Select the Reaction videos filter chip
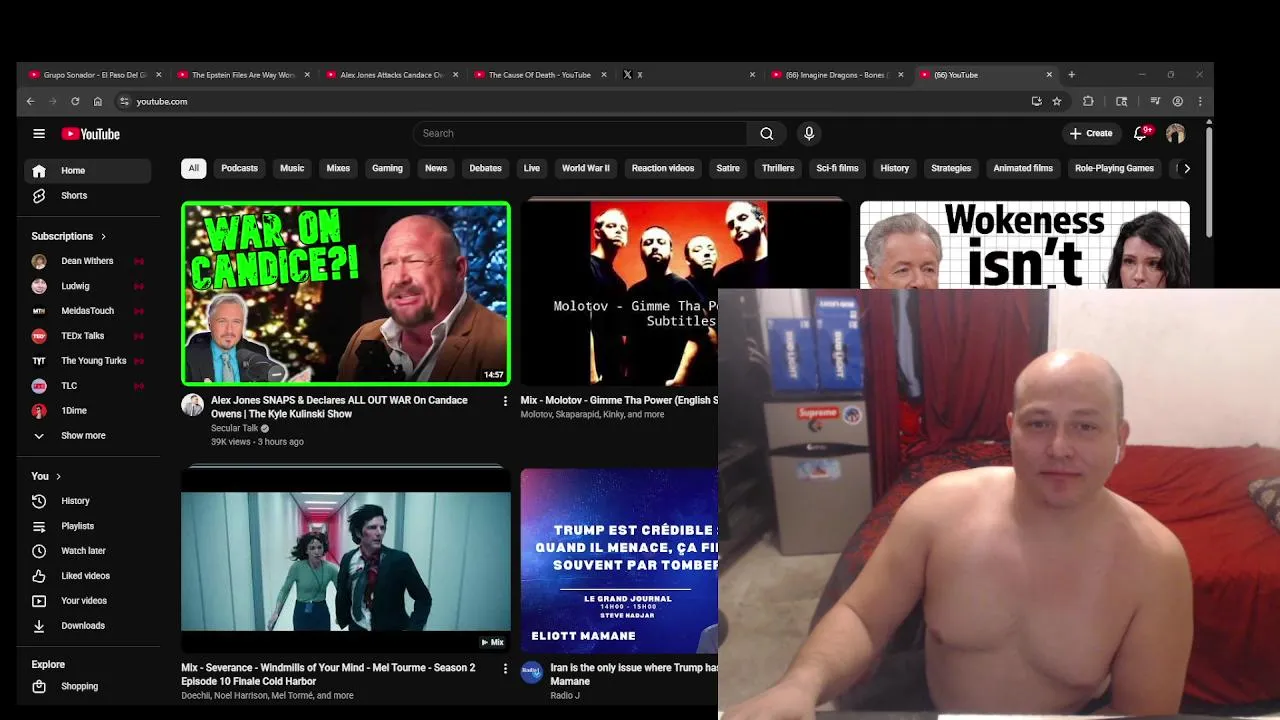The height and width of the screenshot is (720, 1280). [x=663, y=168]
